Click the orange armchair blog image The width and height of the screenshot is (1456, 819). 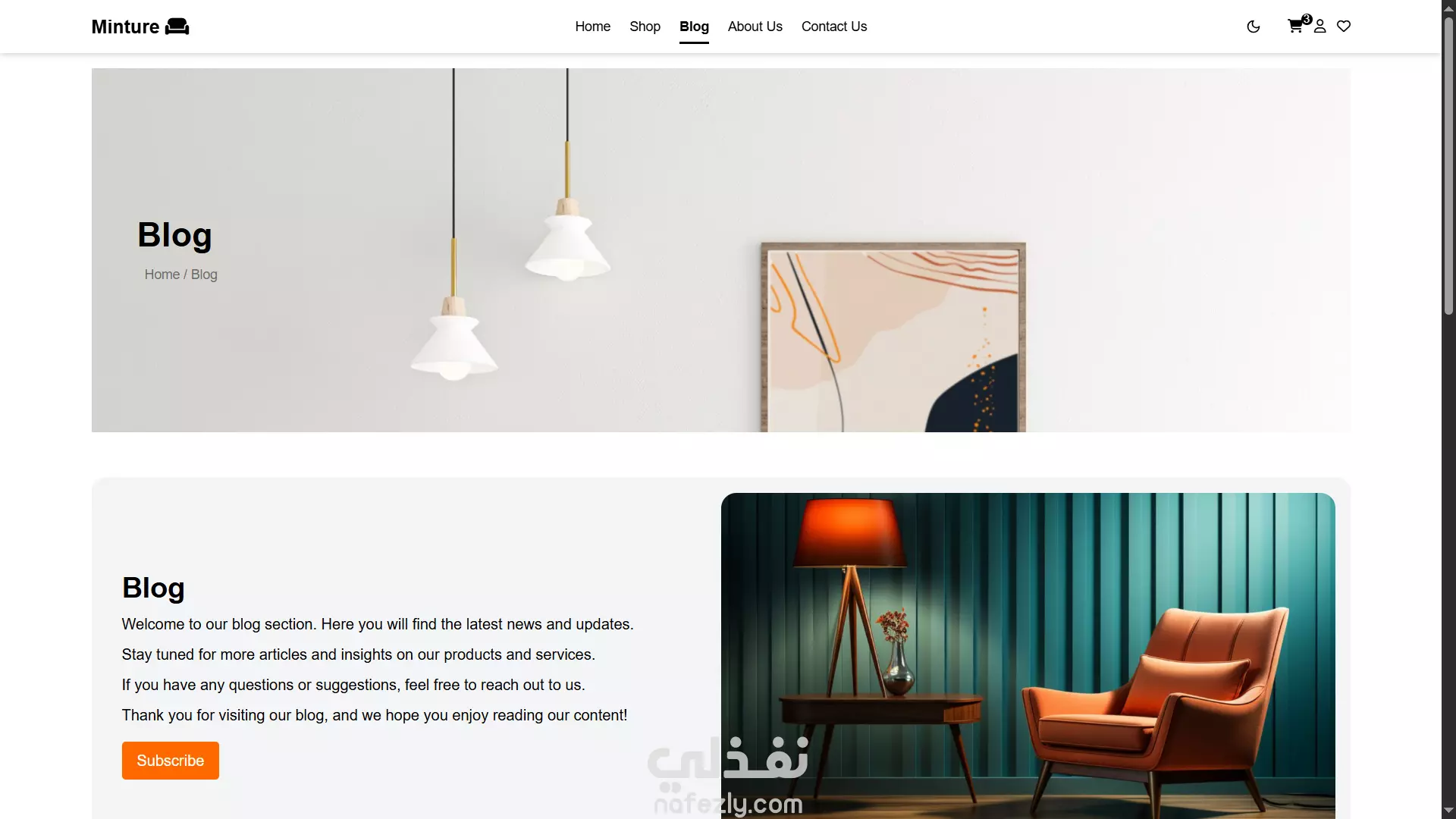(1028, 656)
